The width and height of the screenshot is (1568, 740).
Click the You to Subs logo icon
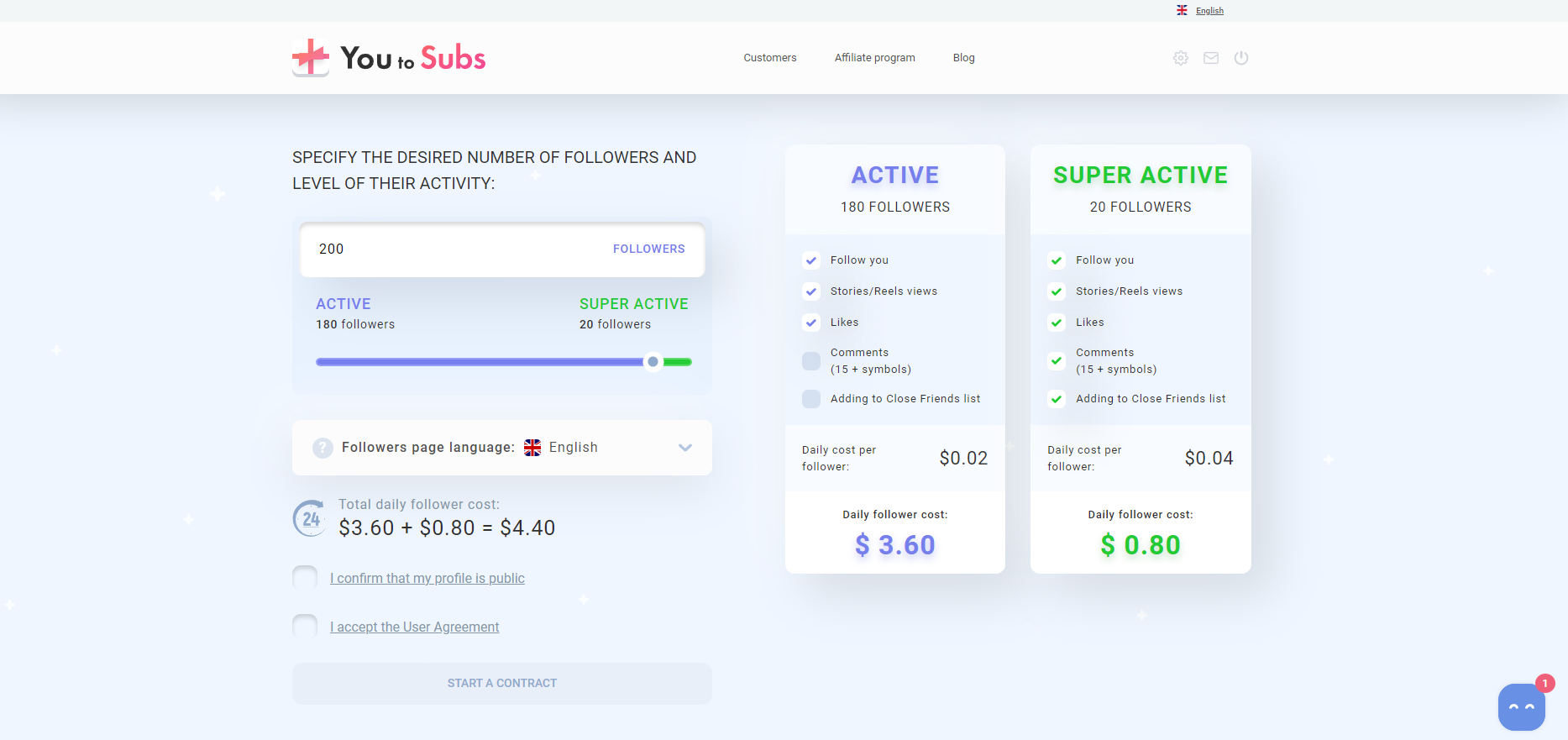point(311,57)
